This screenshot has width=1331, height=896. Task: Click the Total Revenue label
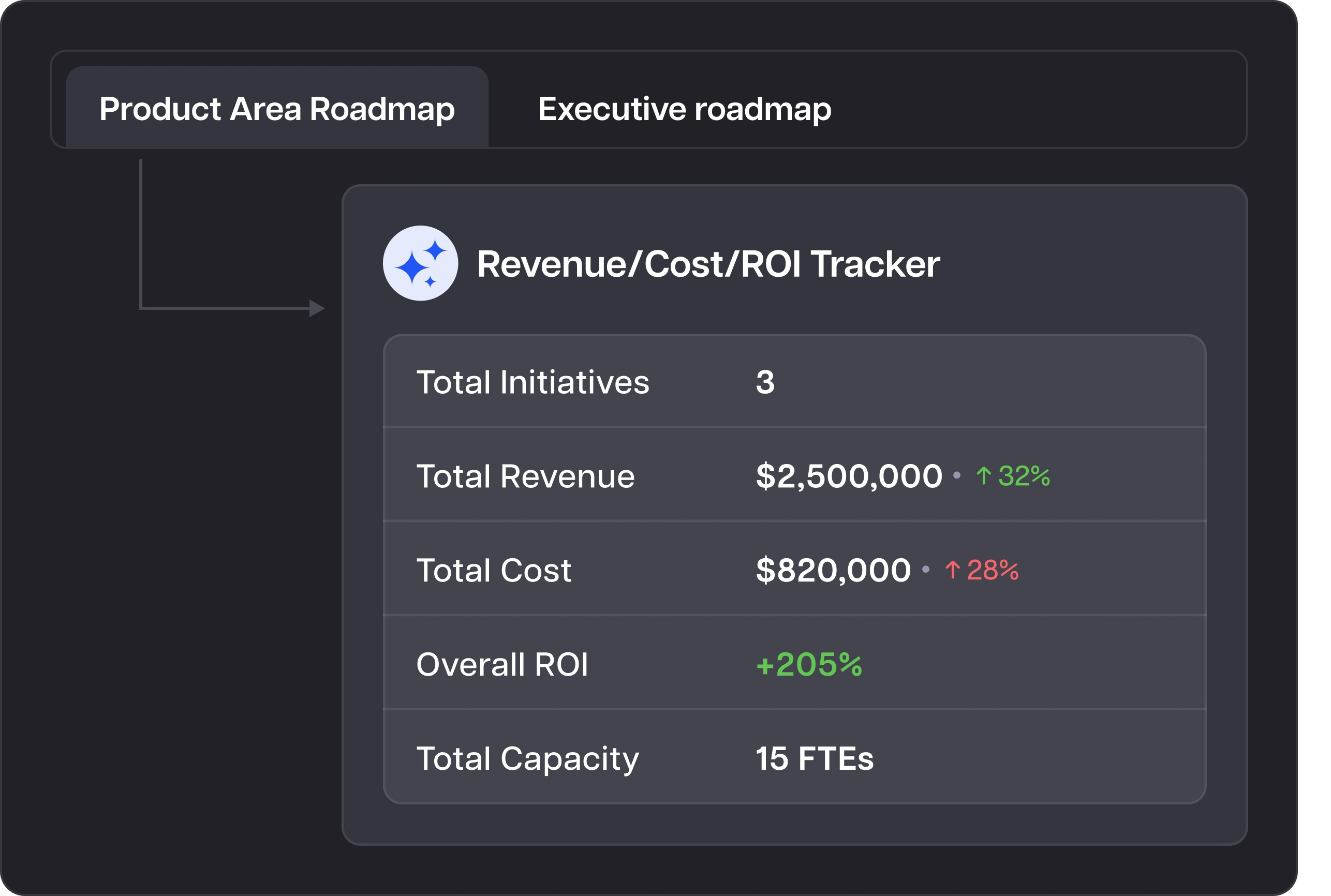[x=525, y=476]
